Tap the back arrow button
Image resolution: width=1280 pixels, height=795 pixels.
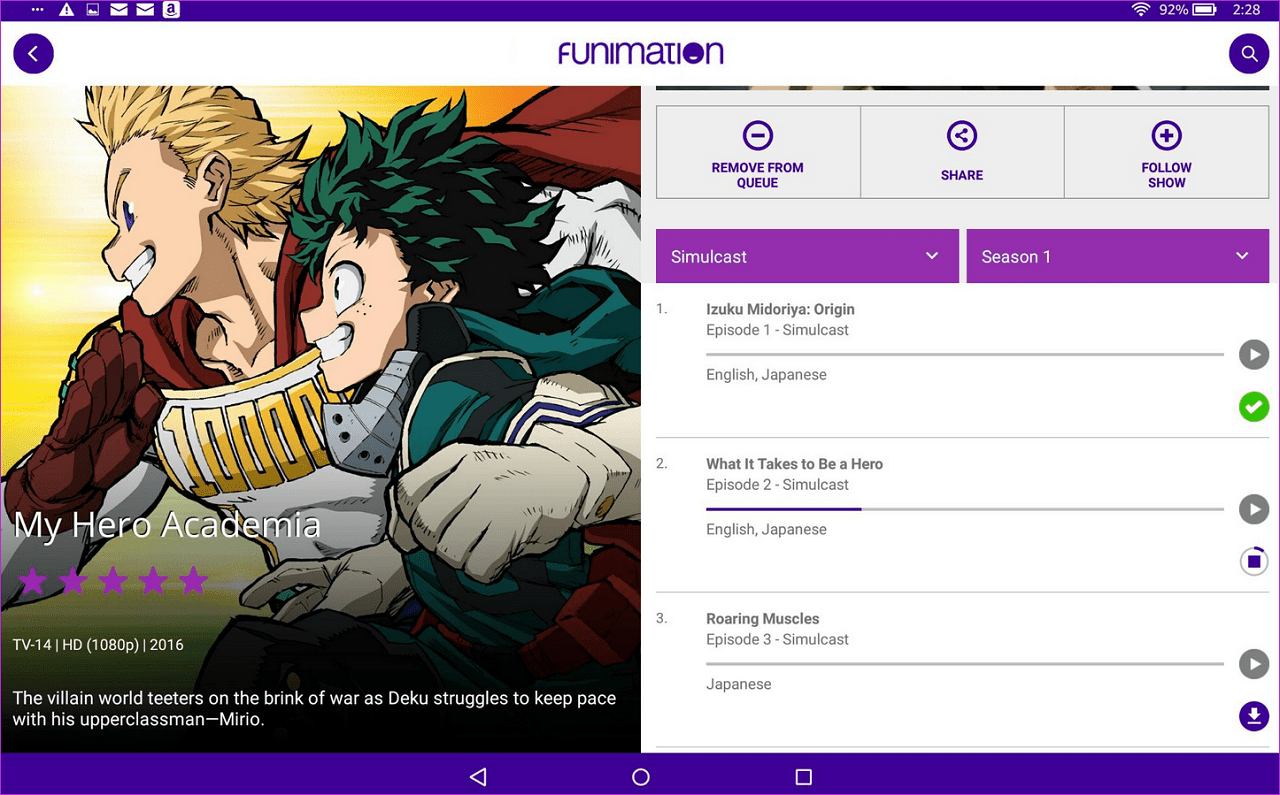[33, 53]
